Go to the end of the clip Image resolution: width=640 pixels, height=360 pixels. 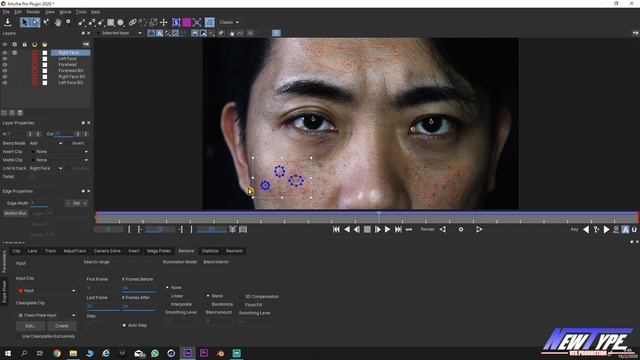click(398, 229)
